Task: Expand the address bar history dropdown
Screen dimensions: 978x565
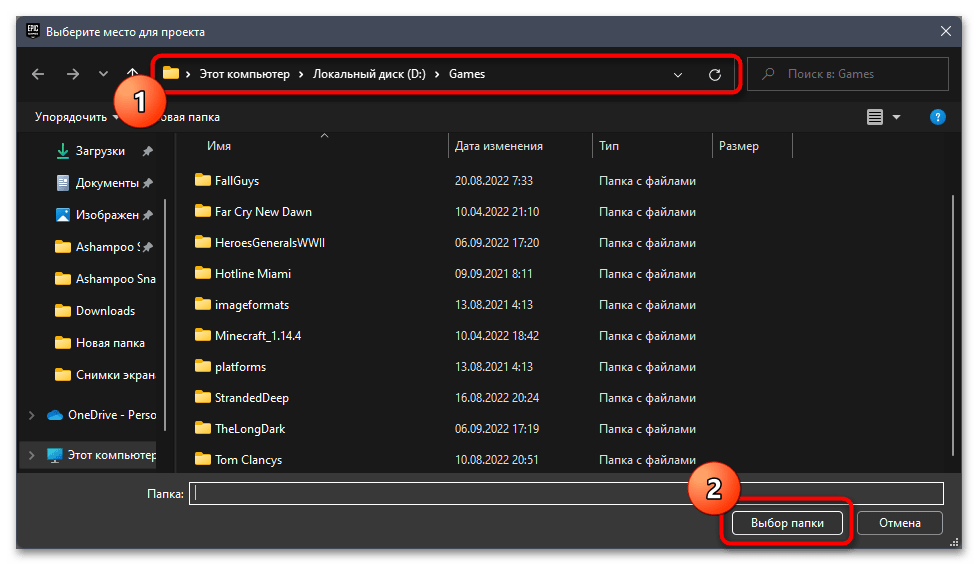Action: 678,75
